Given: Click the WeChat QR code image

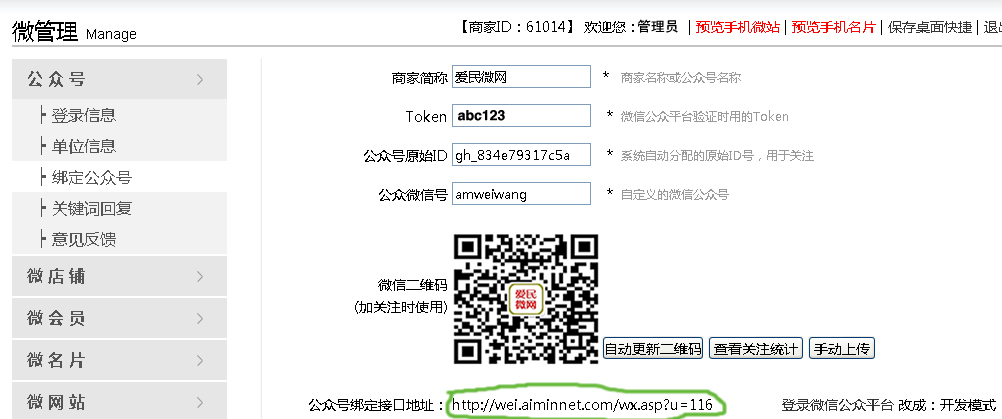Looking at the screenshot, I should (x=526, y=299).
